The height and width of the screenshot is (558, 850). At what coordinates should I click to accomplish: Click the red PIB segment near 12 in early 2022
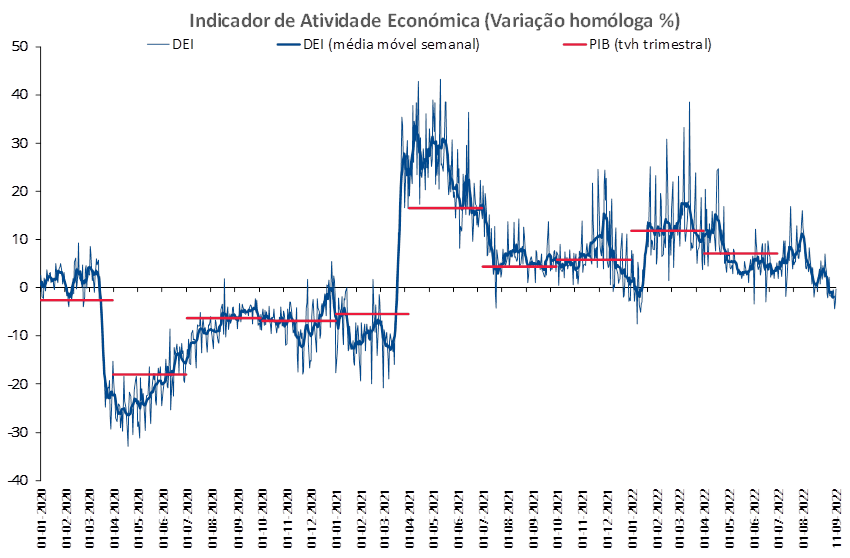(x=667, y=231)
